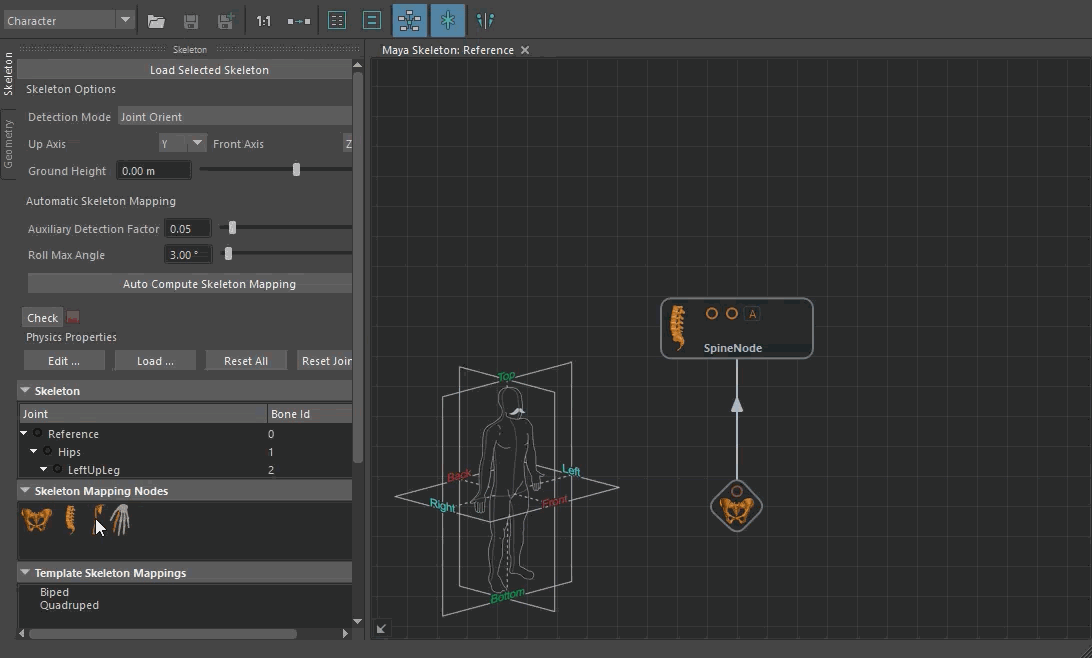Click the symmetry pins toolbar icon
The image size is (1092, 658).
tap(485, 20)
